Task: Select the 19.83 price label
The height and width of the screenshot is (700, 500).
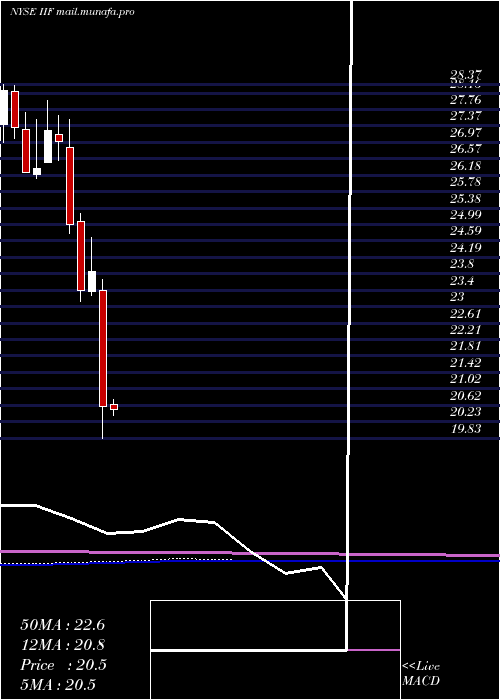Action: click(x=465, y=429)
